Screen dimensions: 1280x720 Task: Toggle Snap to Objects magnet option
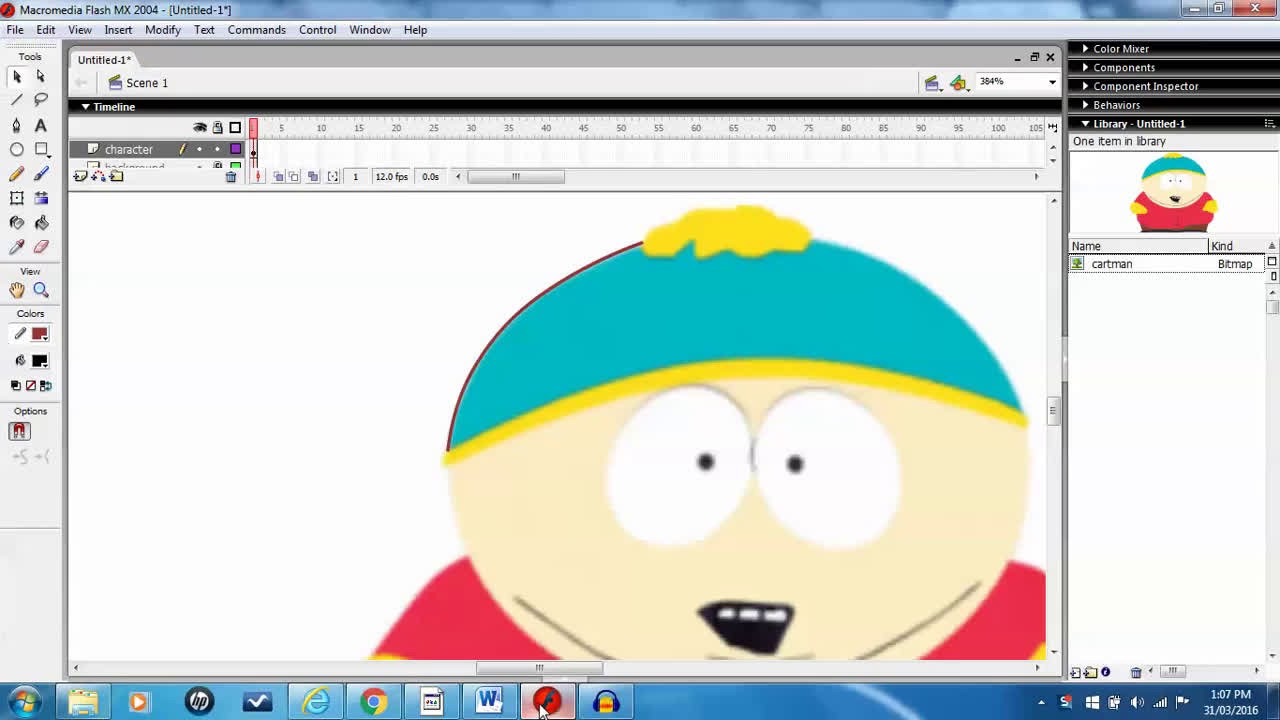pos(19,431)
